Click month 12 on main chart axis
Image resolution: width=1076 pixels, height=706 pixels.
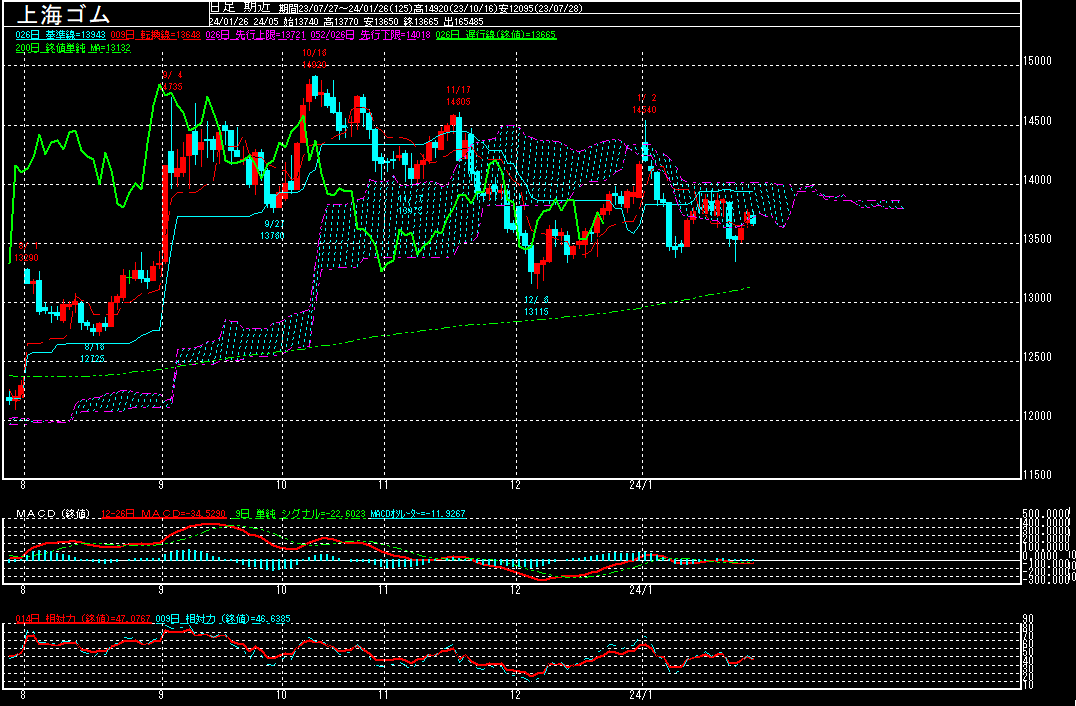(x=515, y=485)
